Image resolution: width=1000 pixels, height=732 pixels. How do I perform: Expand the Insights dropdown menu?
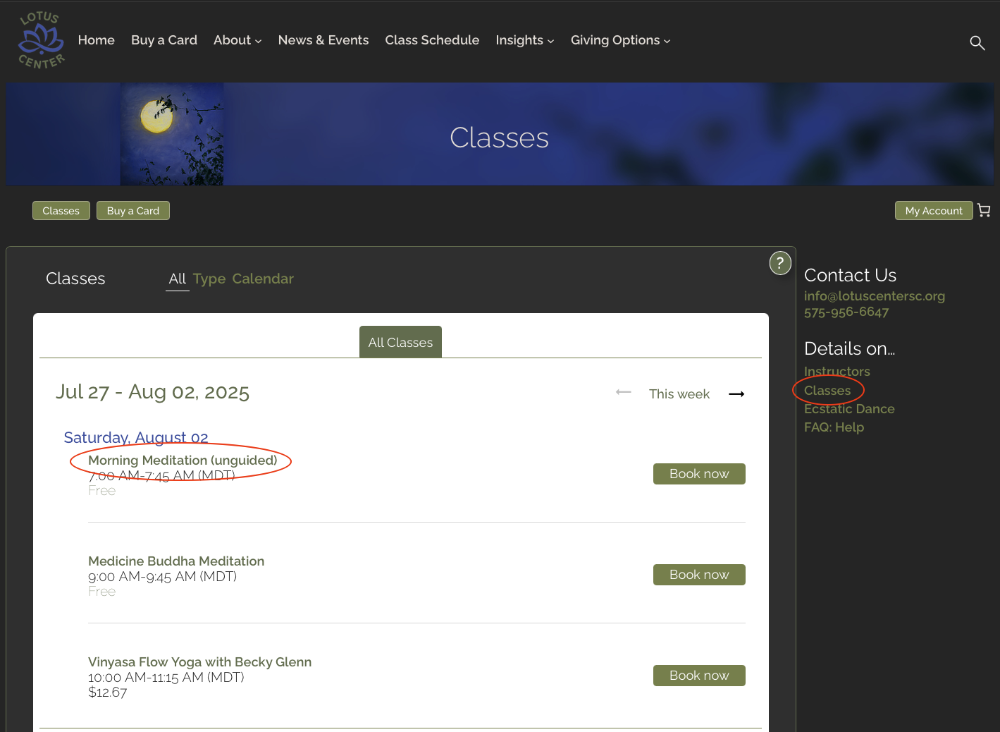[524, 40]
